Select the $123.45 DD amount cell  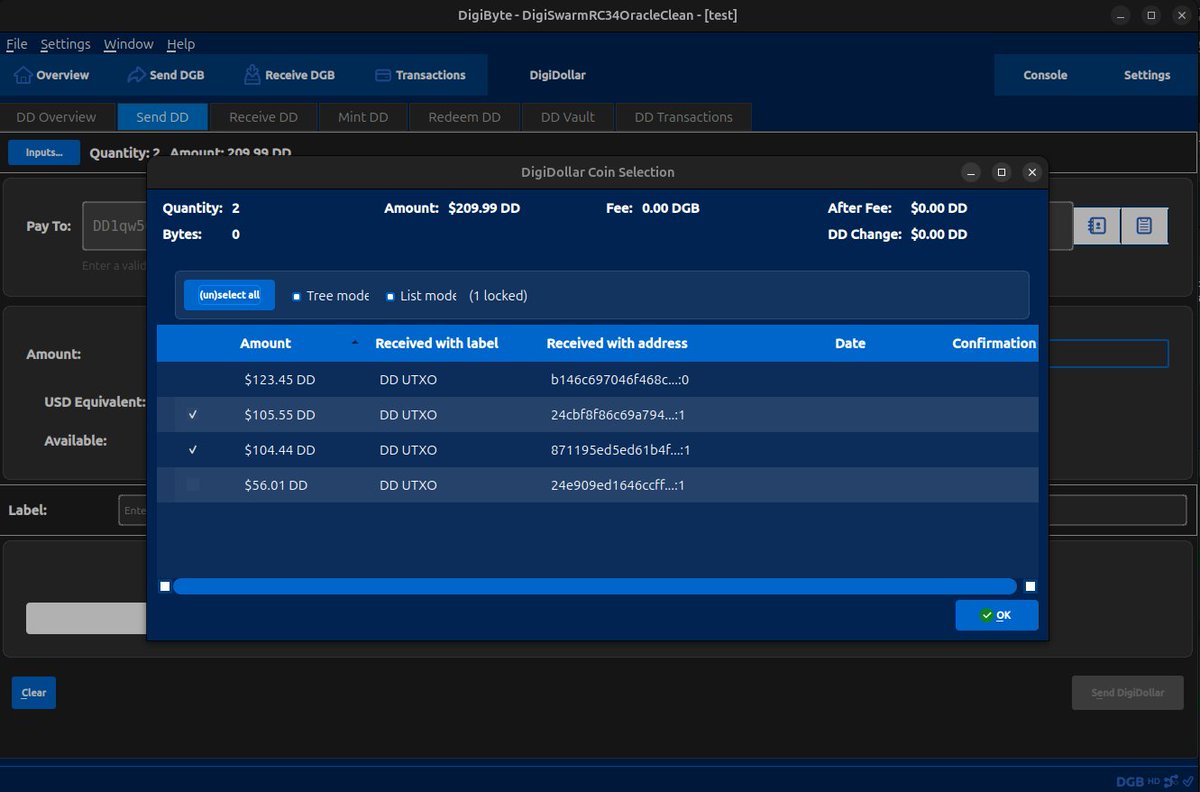pyautogui.click(x=279, y=380)
